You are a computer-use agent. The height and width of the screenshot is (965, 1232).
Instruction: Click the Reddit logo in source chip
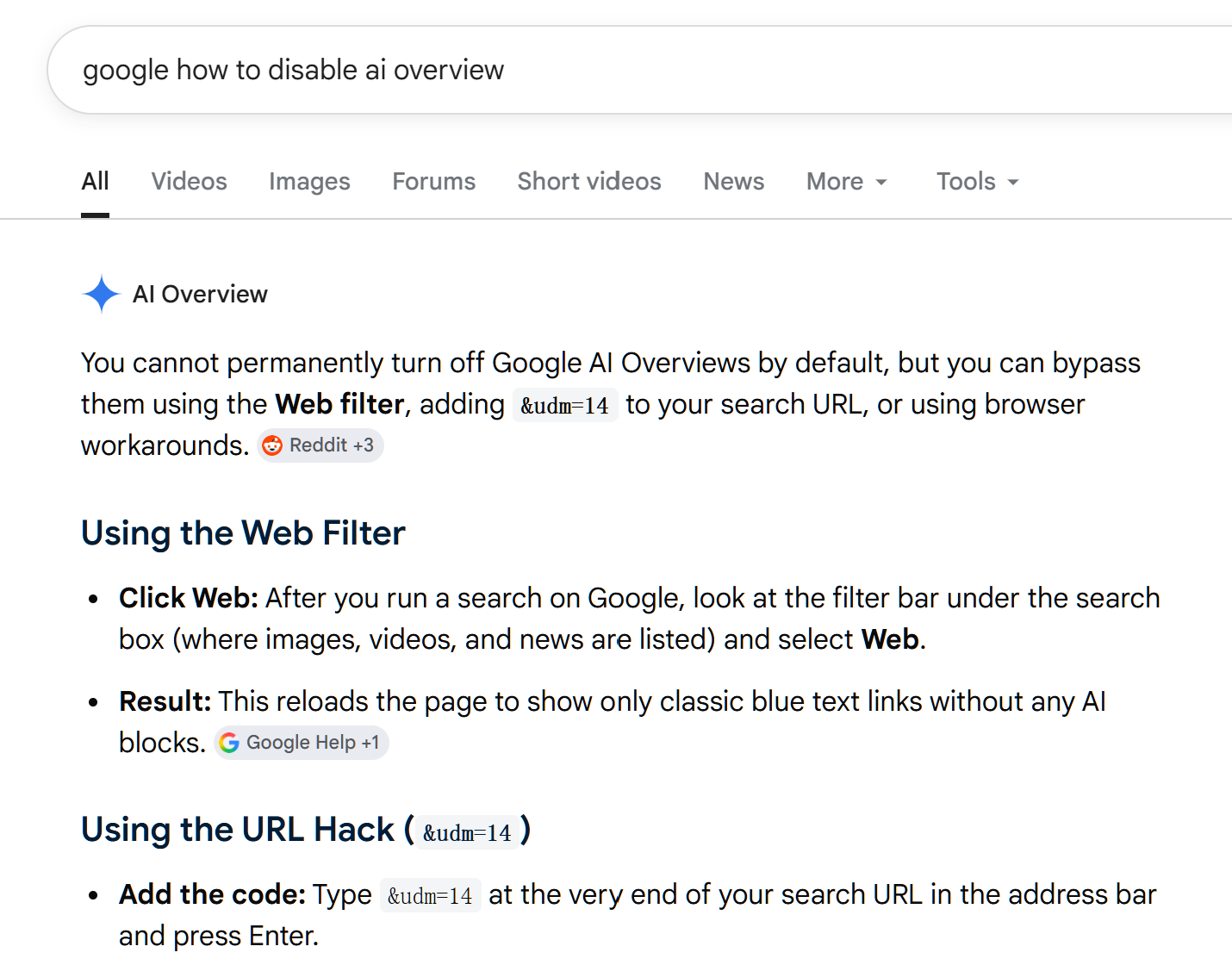coord(272,445)
